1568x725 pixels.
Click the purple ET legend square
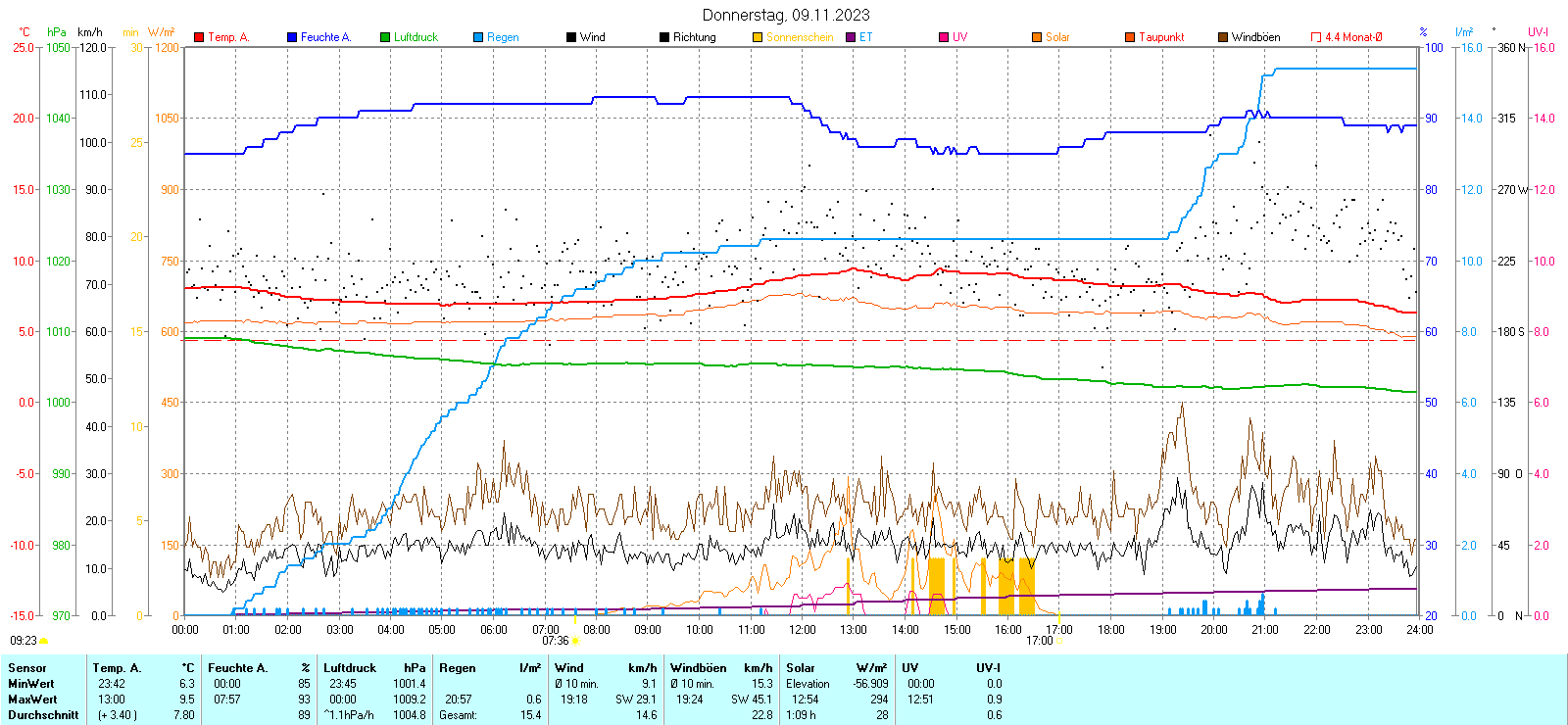click(851, 37)
